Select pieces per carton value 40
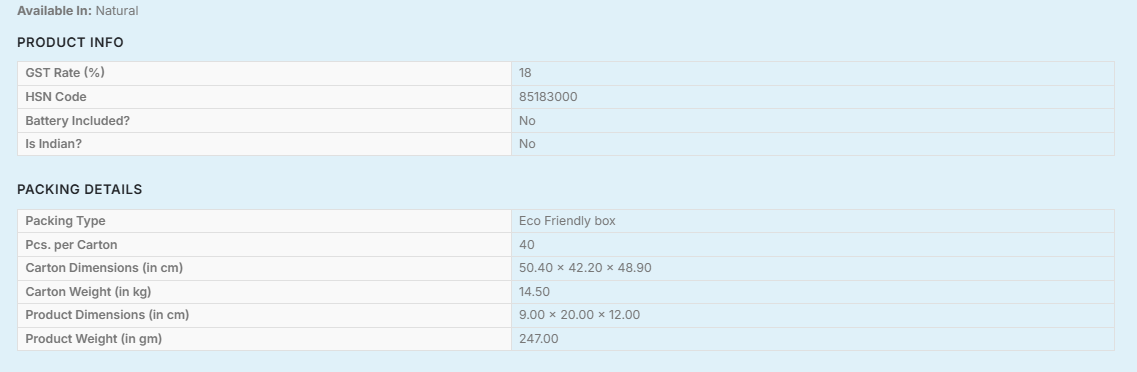 click(x=526, y=244)
